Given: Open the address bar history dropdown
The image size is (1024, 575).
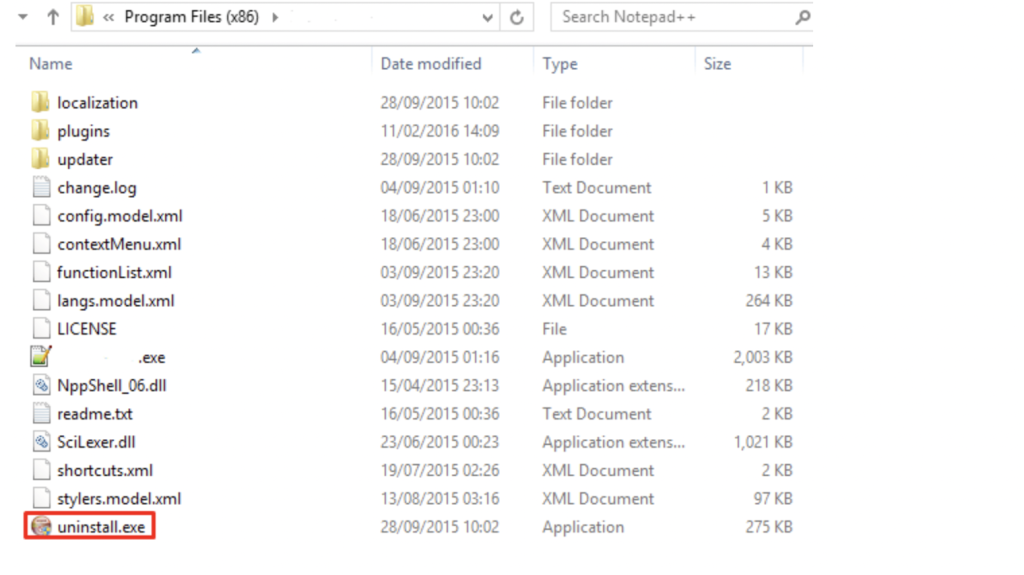Looking at the screenshot, I should pos(487,17).
